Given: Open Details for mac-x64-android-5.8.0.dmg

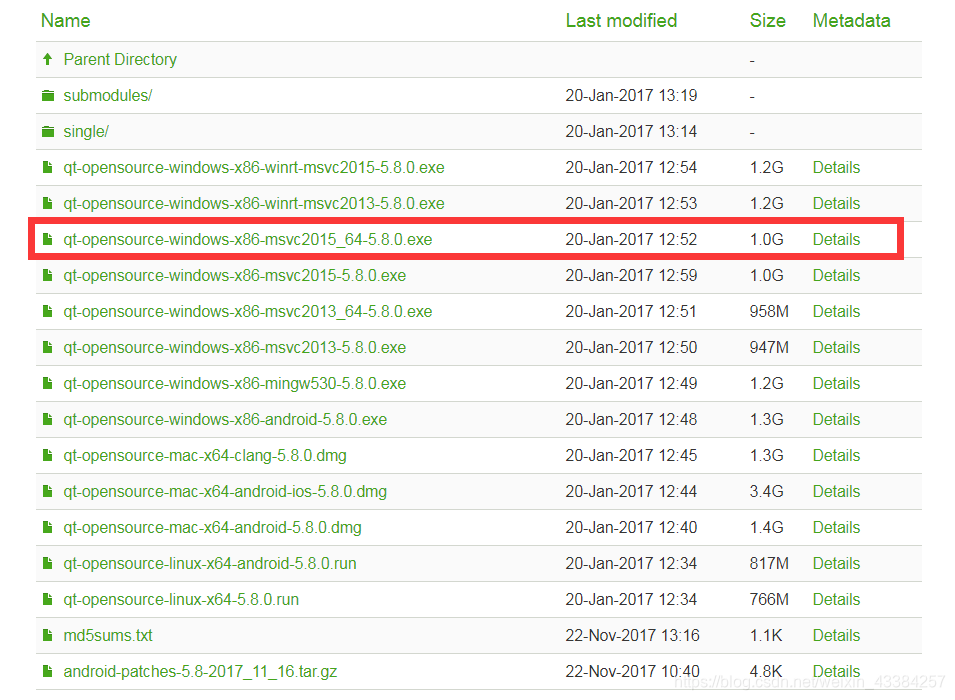Looking at the screenshot, I should click(x=836, y=527).
